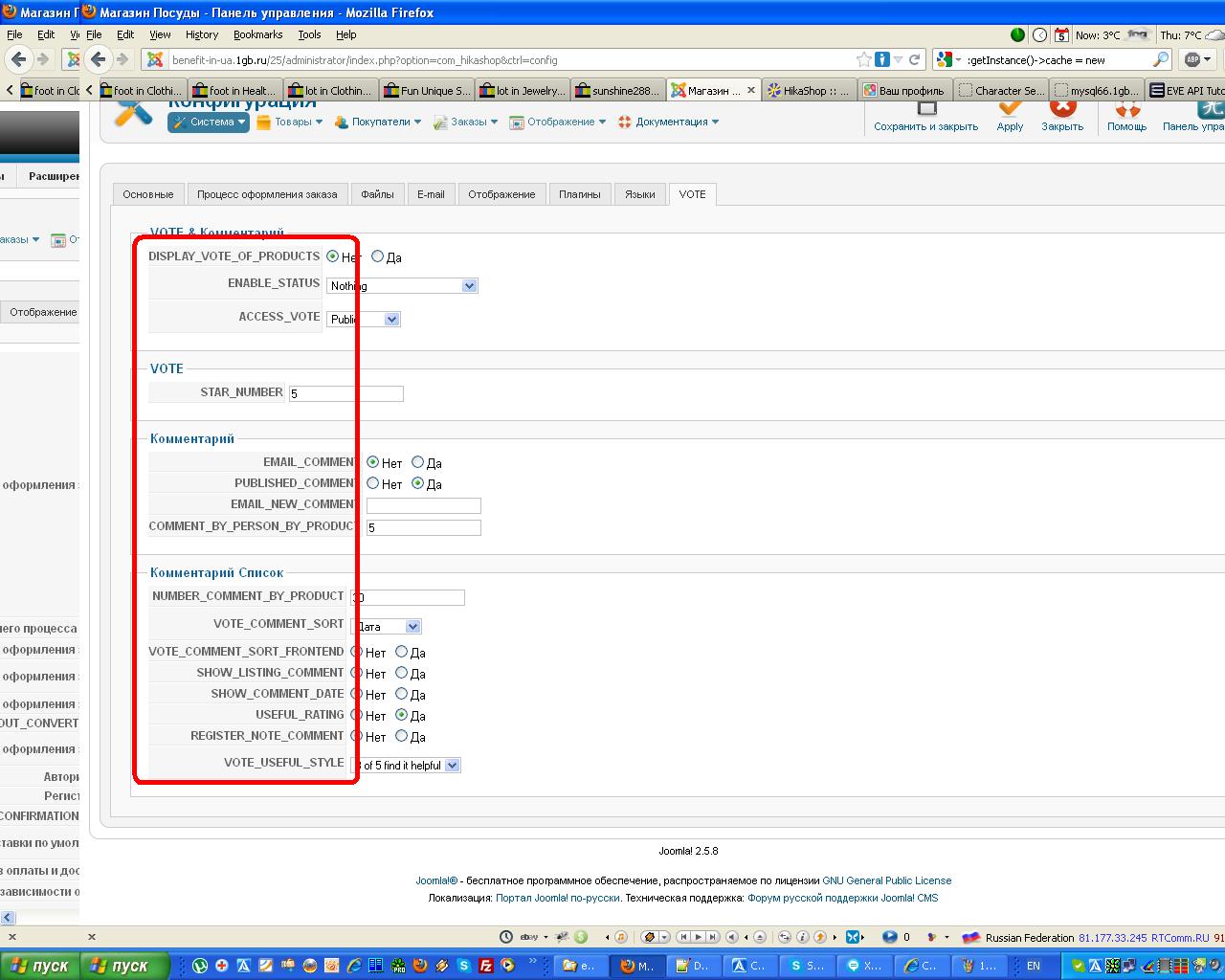Click the green circle icon beside weather

pyautogui.click(x=1017, y=34)
